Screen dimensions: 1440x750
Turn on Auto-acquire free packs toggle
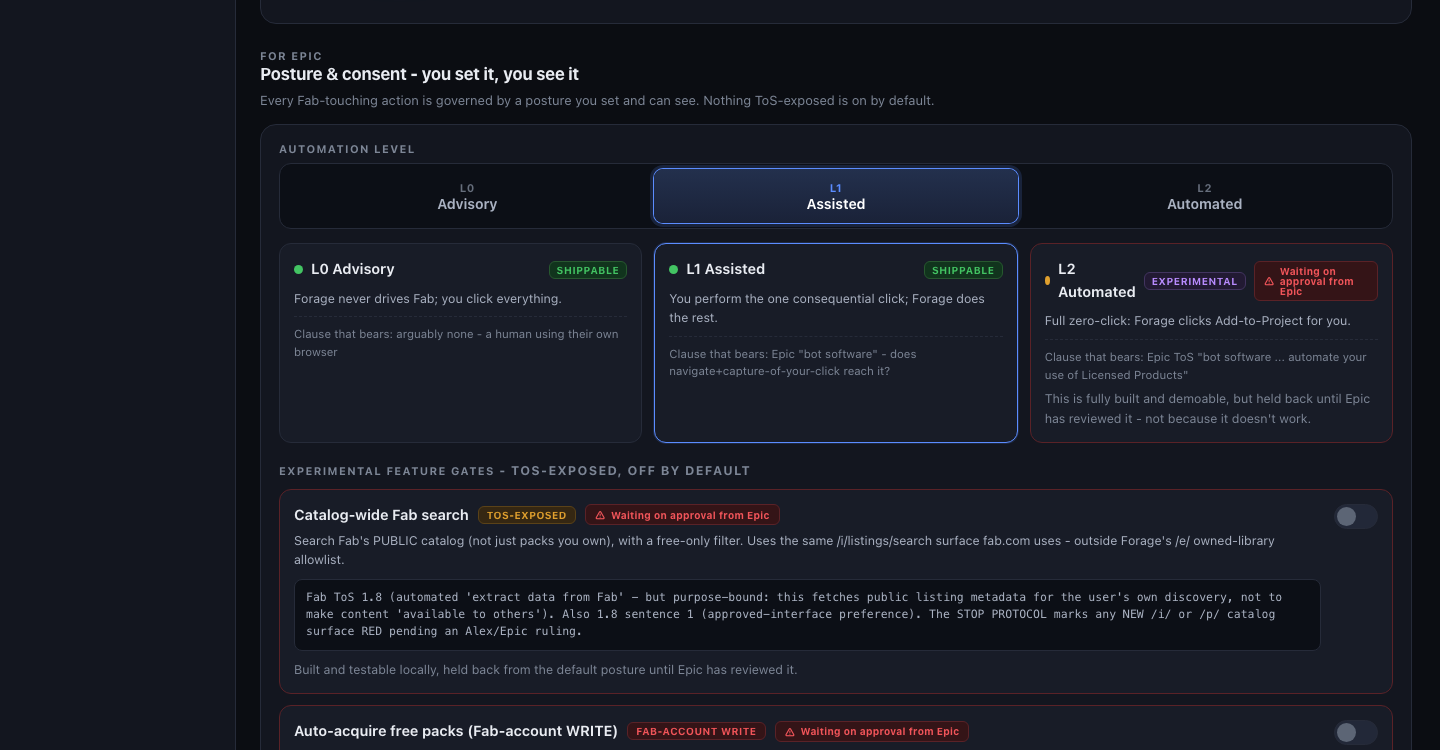1356,733
